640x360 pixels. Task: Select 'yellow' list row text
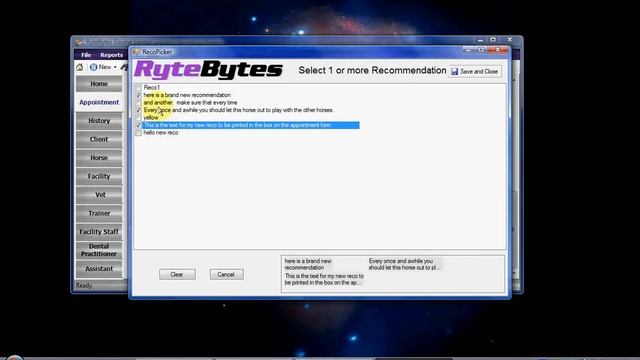[151, 118]
